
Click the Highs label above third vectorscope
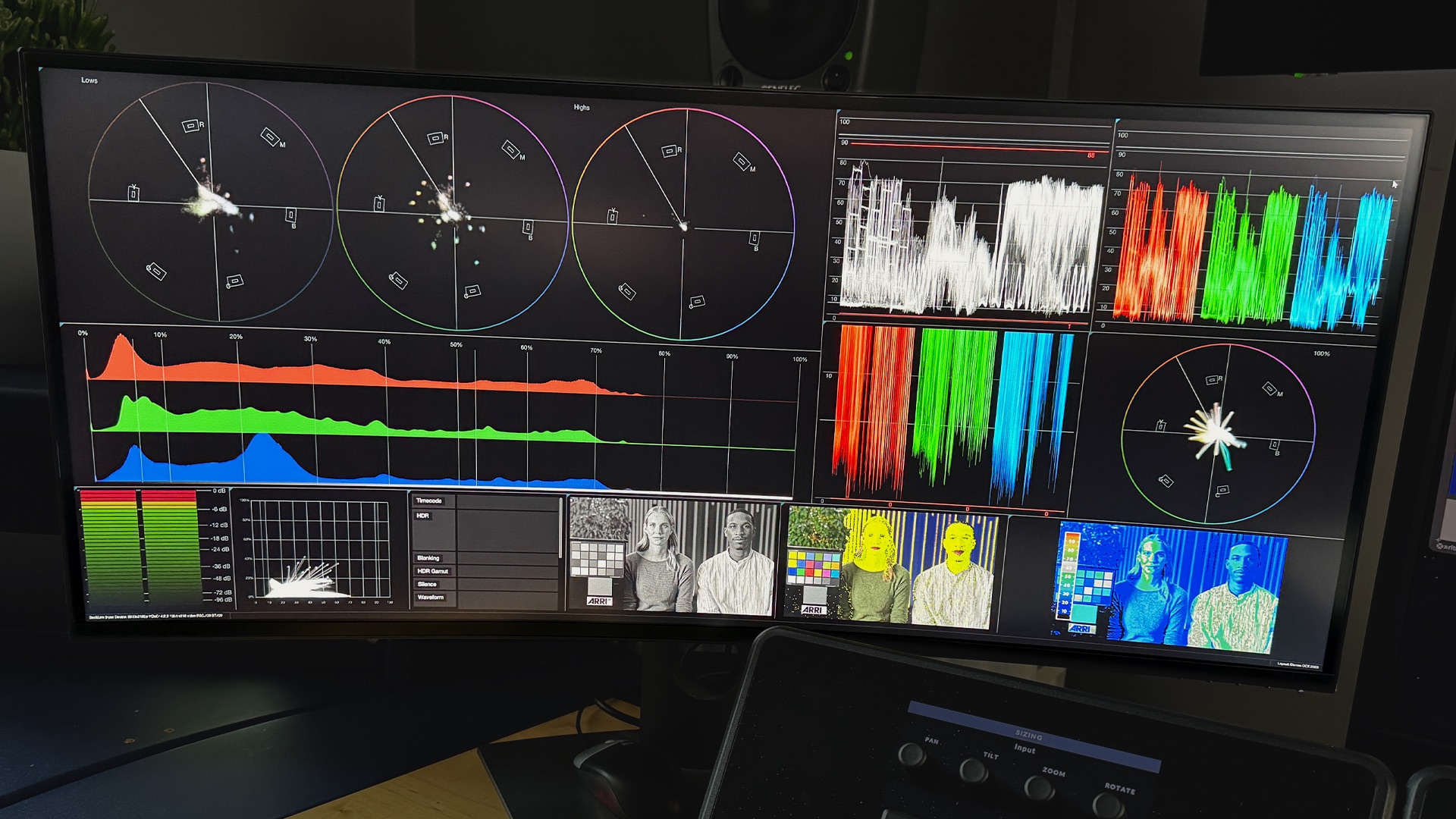pos(582,108)
